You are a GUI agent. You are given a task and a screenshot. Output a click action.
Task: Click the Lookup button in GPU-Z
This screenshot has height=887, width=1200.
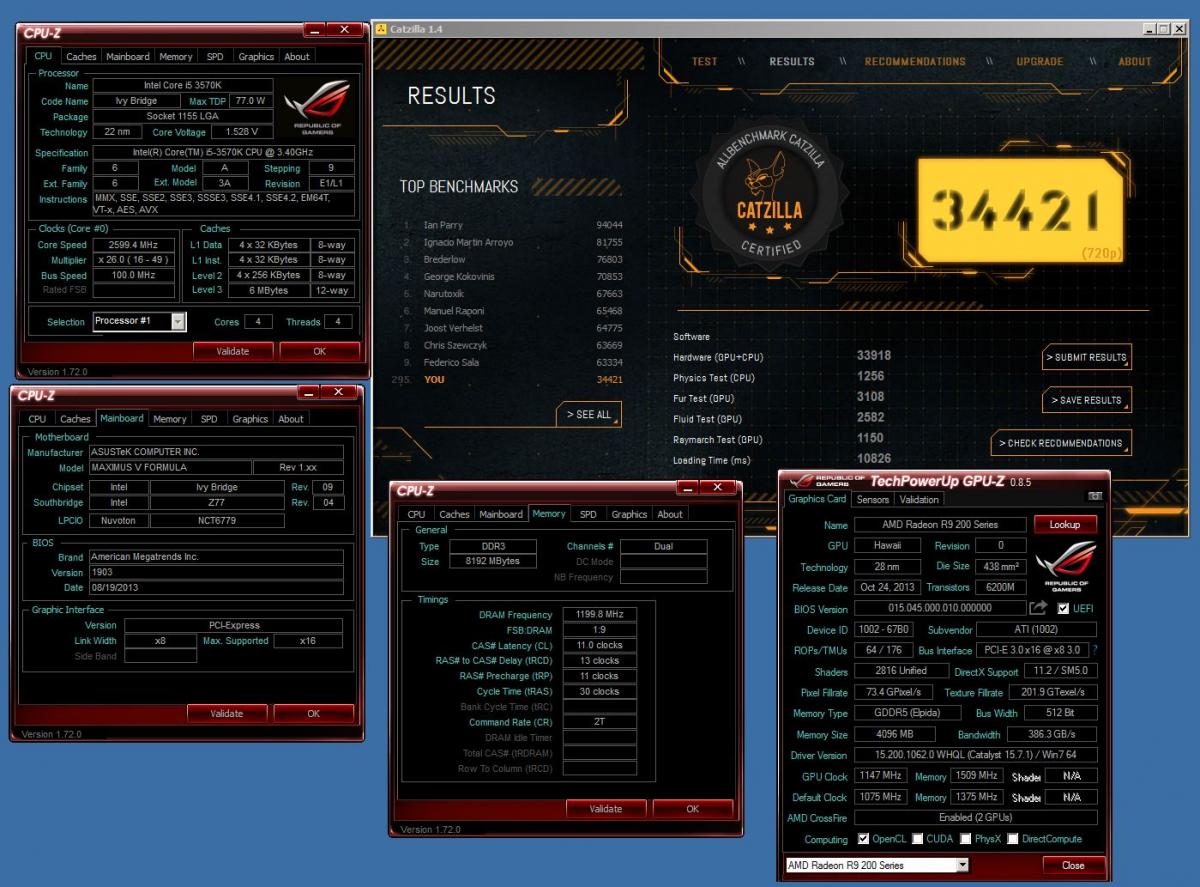point(1065,524)
